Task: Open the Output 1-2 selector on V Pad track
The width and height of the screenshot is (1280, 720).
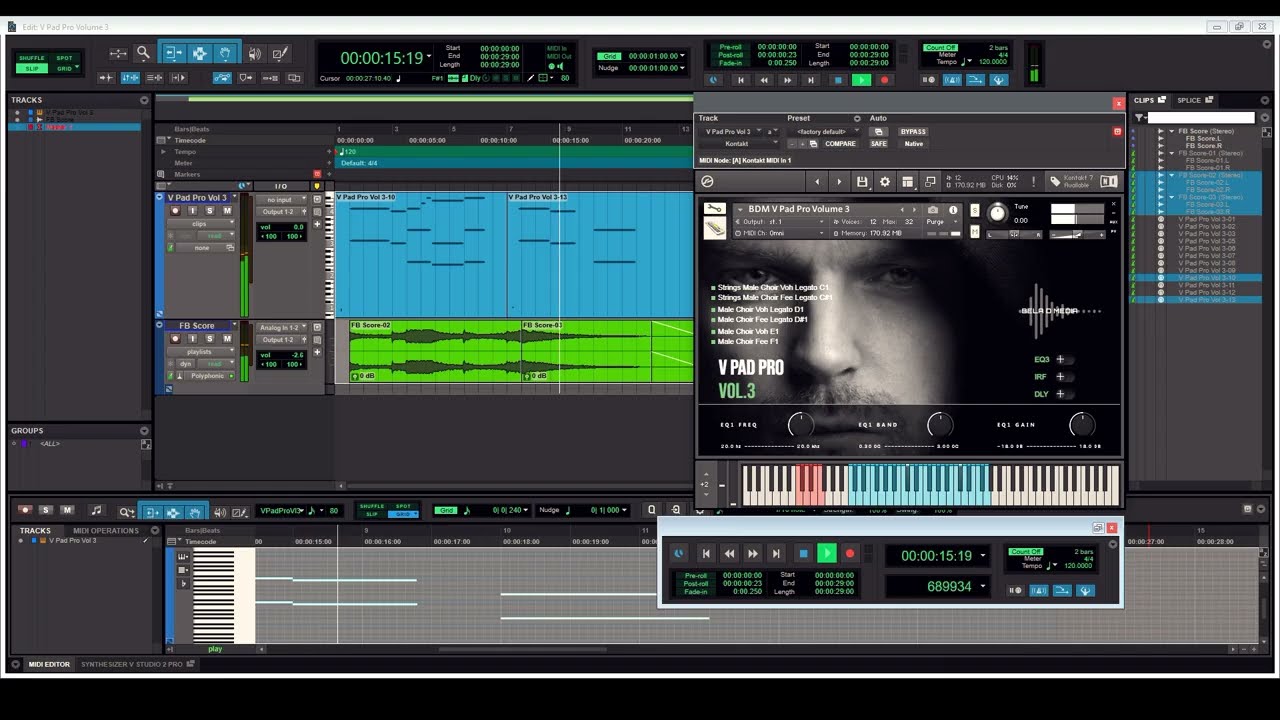Action: [281, 212]
